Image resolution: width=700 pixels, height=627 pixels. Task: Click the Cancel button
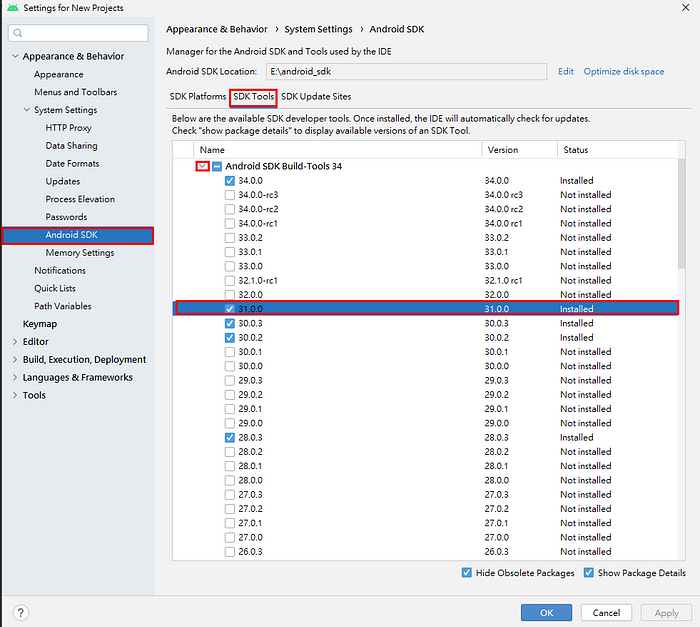tap(606, 613)
